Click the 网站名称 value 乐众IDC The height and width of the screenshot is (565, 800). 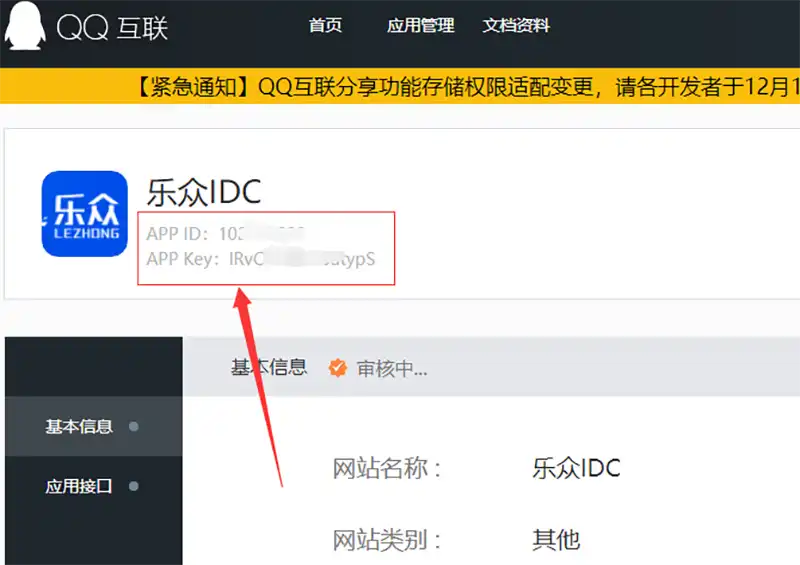[576, 467]
